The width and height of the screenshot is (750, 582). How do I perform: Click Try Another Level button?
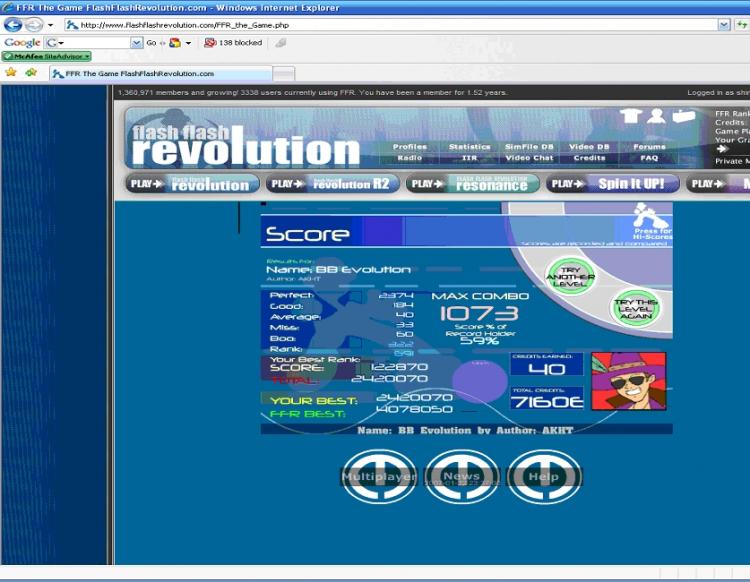(x=570, y=276)
